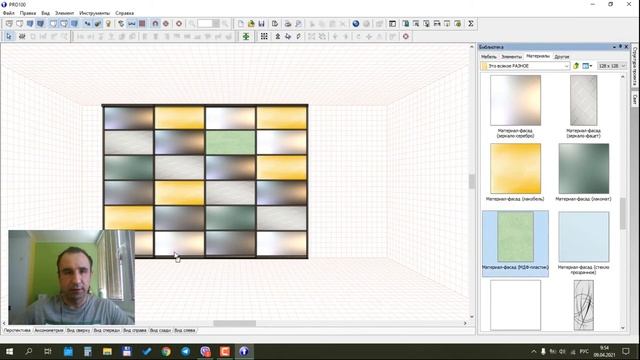Go up one folder in the library

pos(576,66)
